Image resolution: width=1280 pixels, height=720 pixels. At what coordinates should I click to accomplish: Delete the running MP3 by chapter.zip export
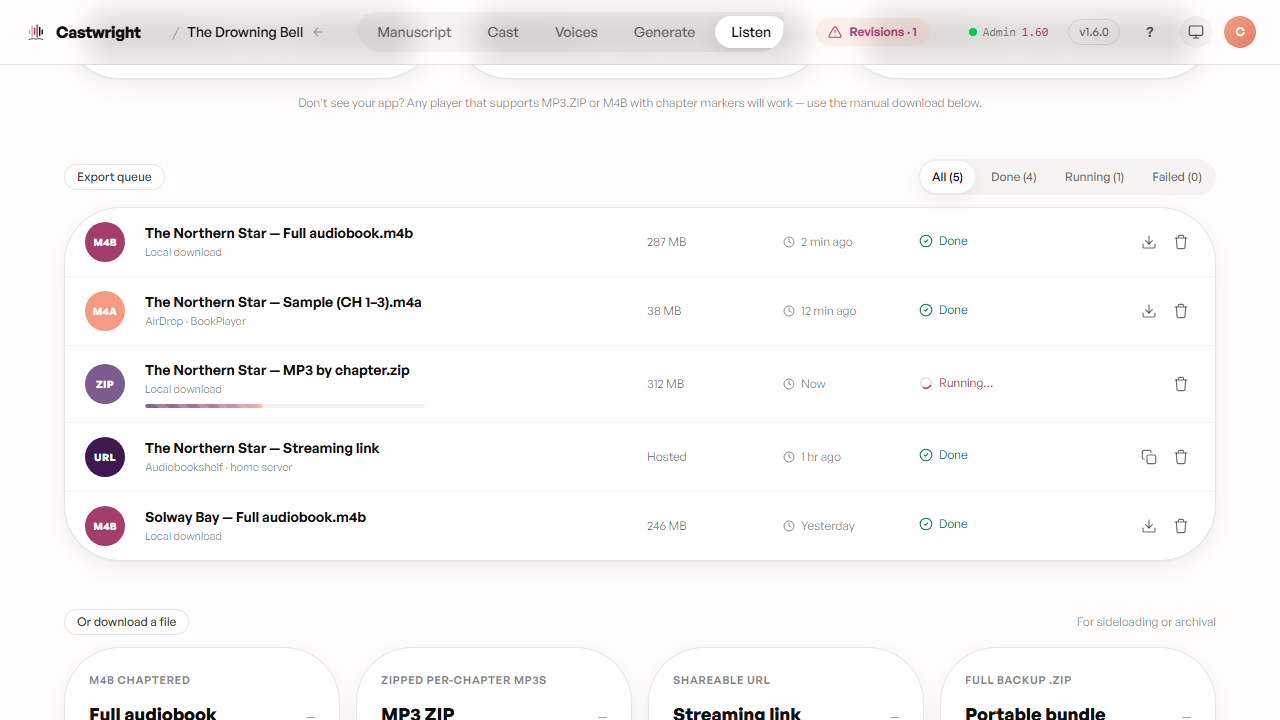pyautogui.click(x=1181, y=384)
